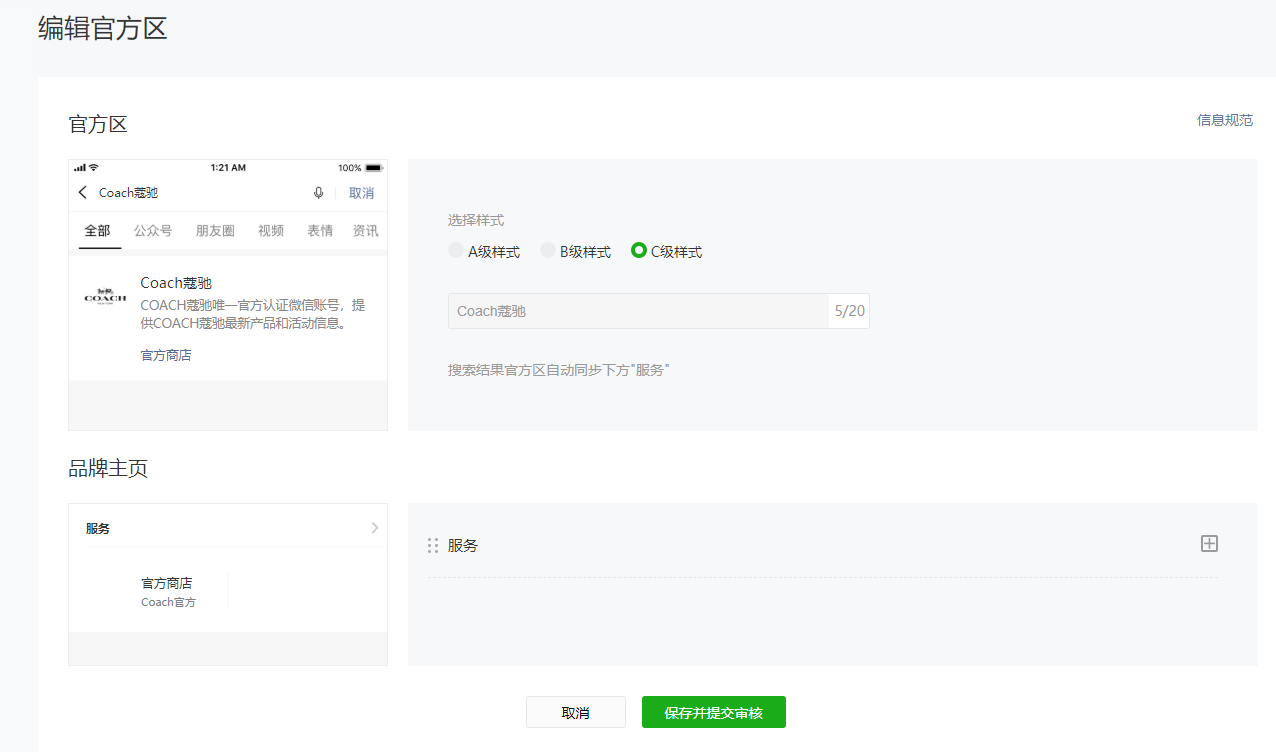Image resolution: width=1276 pixels, height=752 pixels.
Task: Click the 品牌主页 section heading
Action: click(x=108, y=469)
